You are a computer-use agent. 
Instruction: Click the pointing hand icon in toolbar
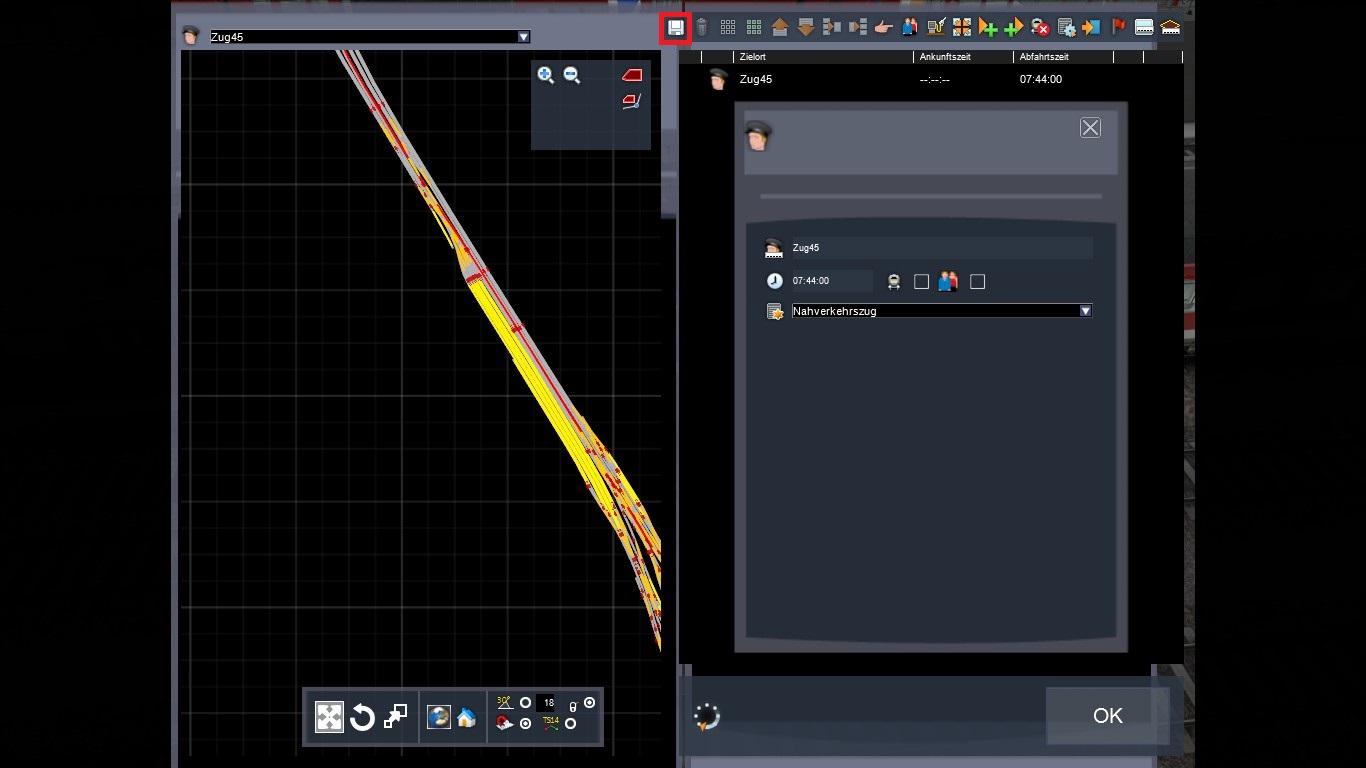tap(883, 28)
